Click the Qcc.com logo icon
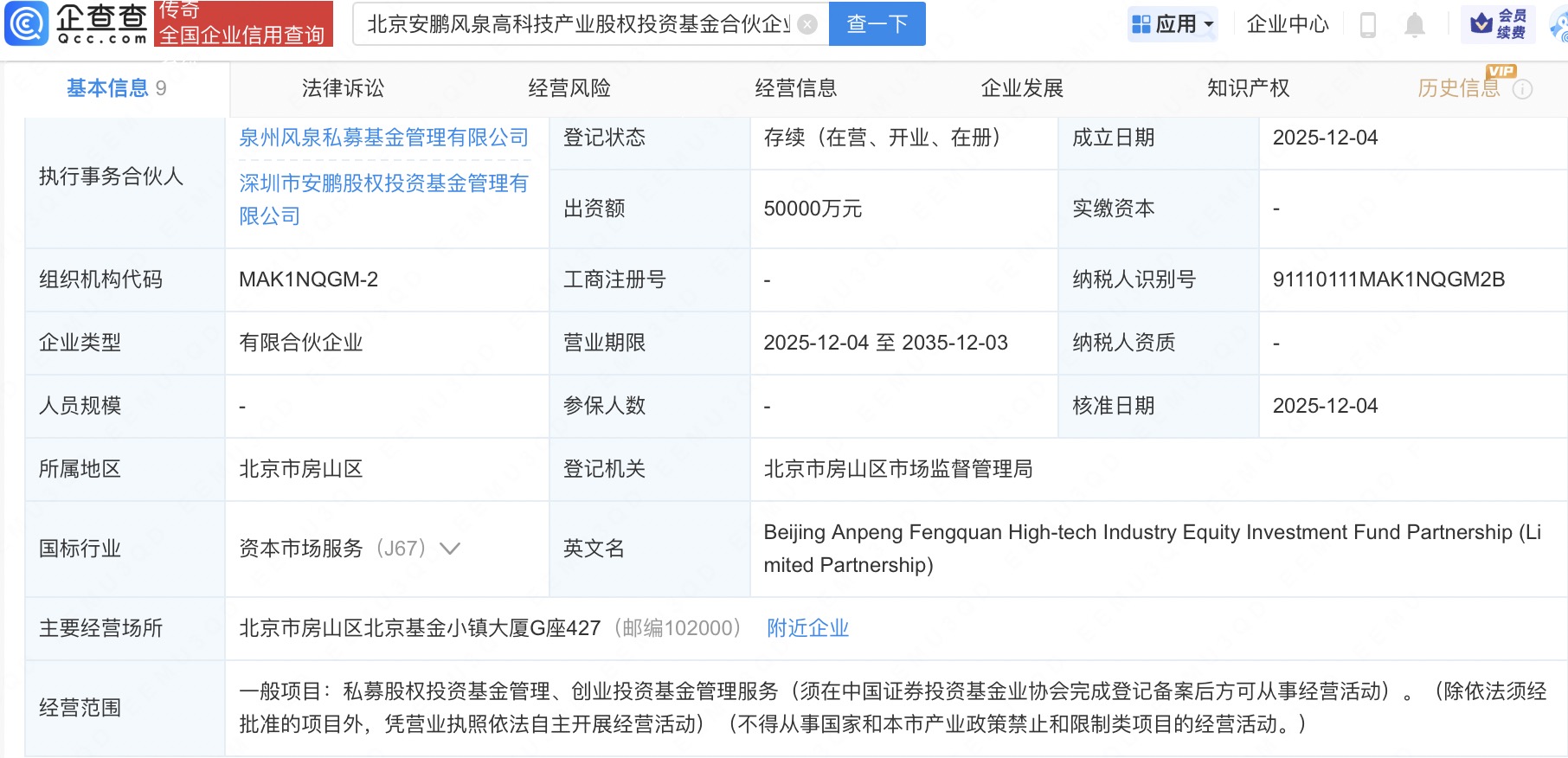1568x758 pixels. pos(28,23)
